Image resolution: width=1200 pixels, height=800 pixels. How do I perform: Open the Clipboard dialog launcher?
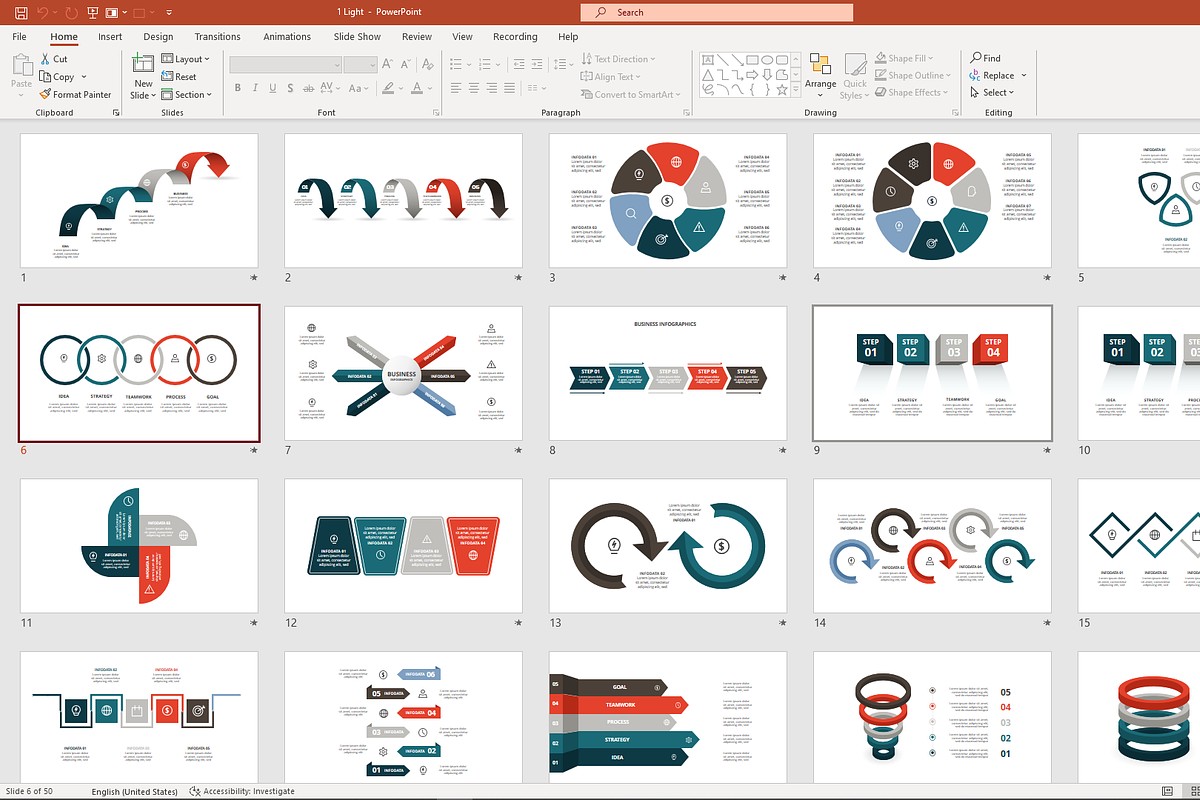point(117,113)
